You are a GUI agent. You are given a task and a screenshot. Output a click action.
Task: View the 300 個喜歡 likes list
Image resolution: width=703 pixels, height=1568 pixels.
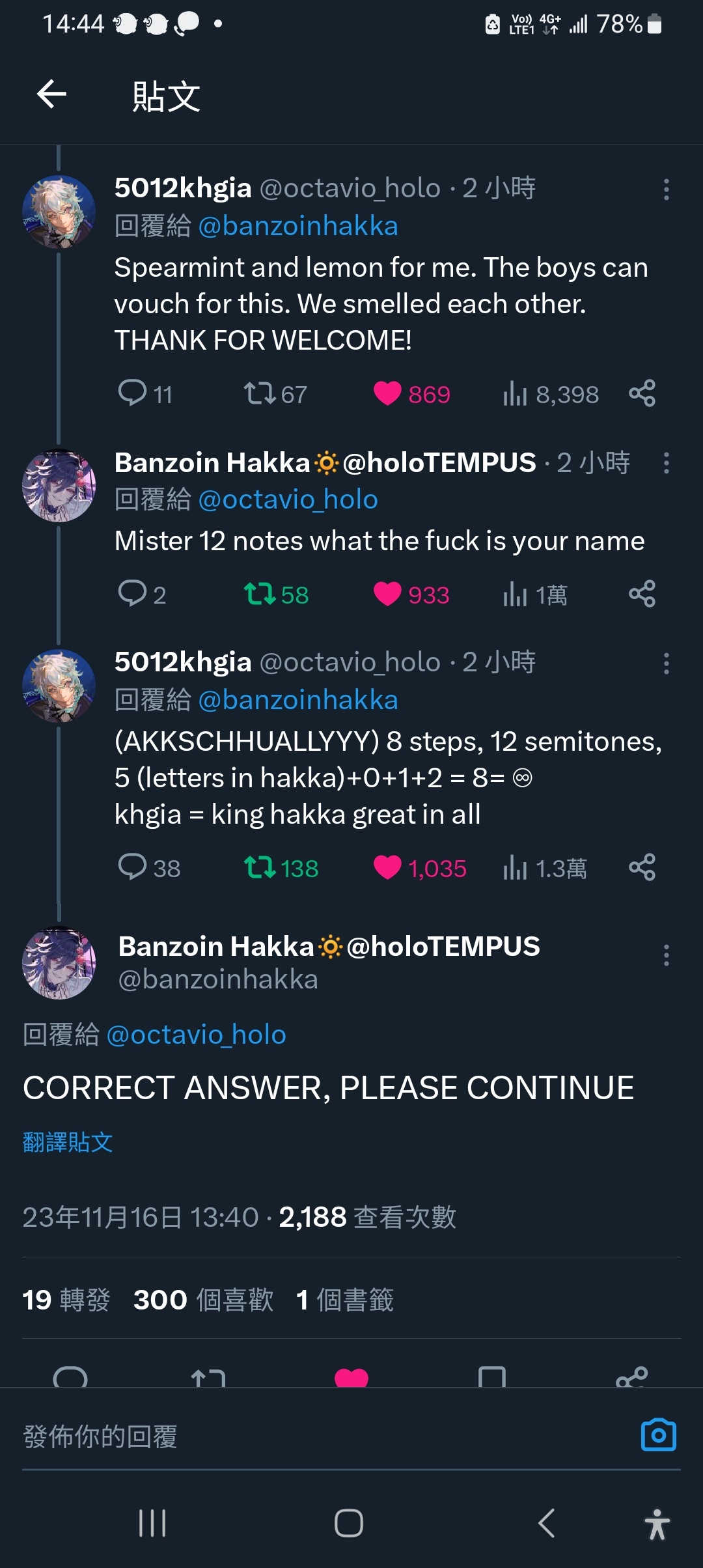[x=204, y=1300]
